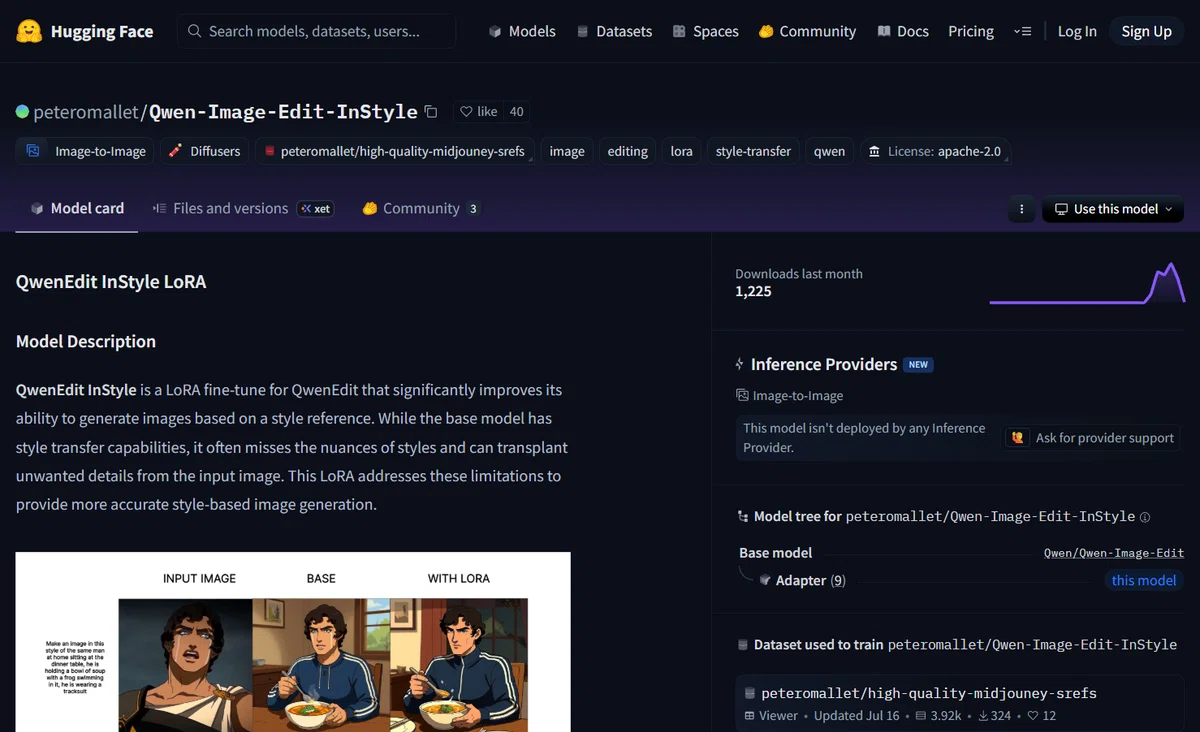Select the Diffusers library tag
The image size is (1200, 732).
204,151
